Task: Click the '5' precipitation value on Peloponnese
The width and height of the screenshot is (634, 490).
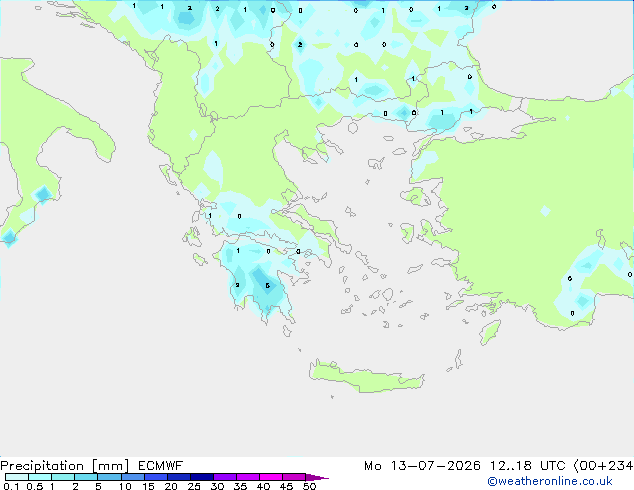Action: click(x=267, y=286)
